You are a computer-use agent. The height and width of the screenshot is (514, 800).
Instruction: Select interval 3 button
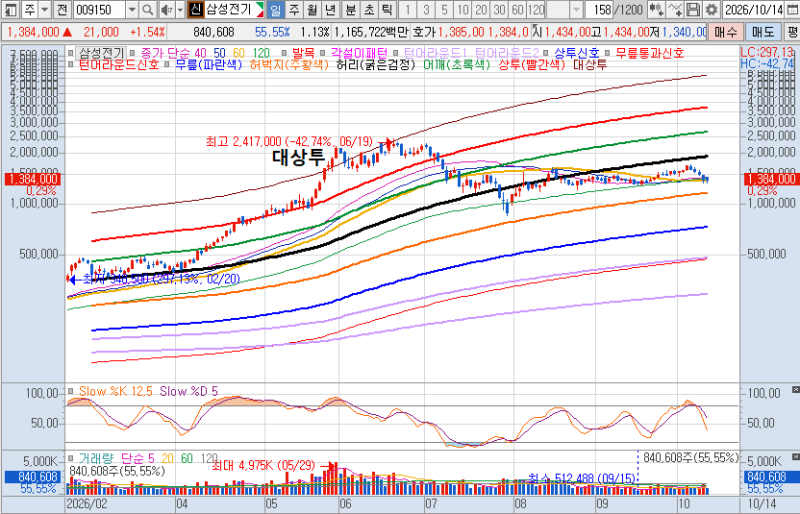426,9
